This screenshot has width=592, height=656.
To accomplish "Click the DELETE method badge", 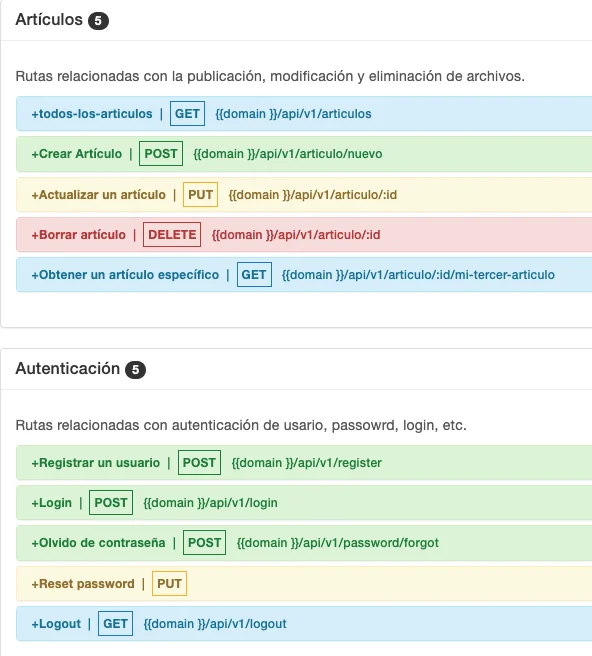I will [x=172, y=235].
